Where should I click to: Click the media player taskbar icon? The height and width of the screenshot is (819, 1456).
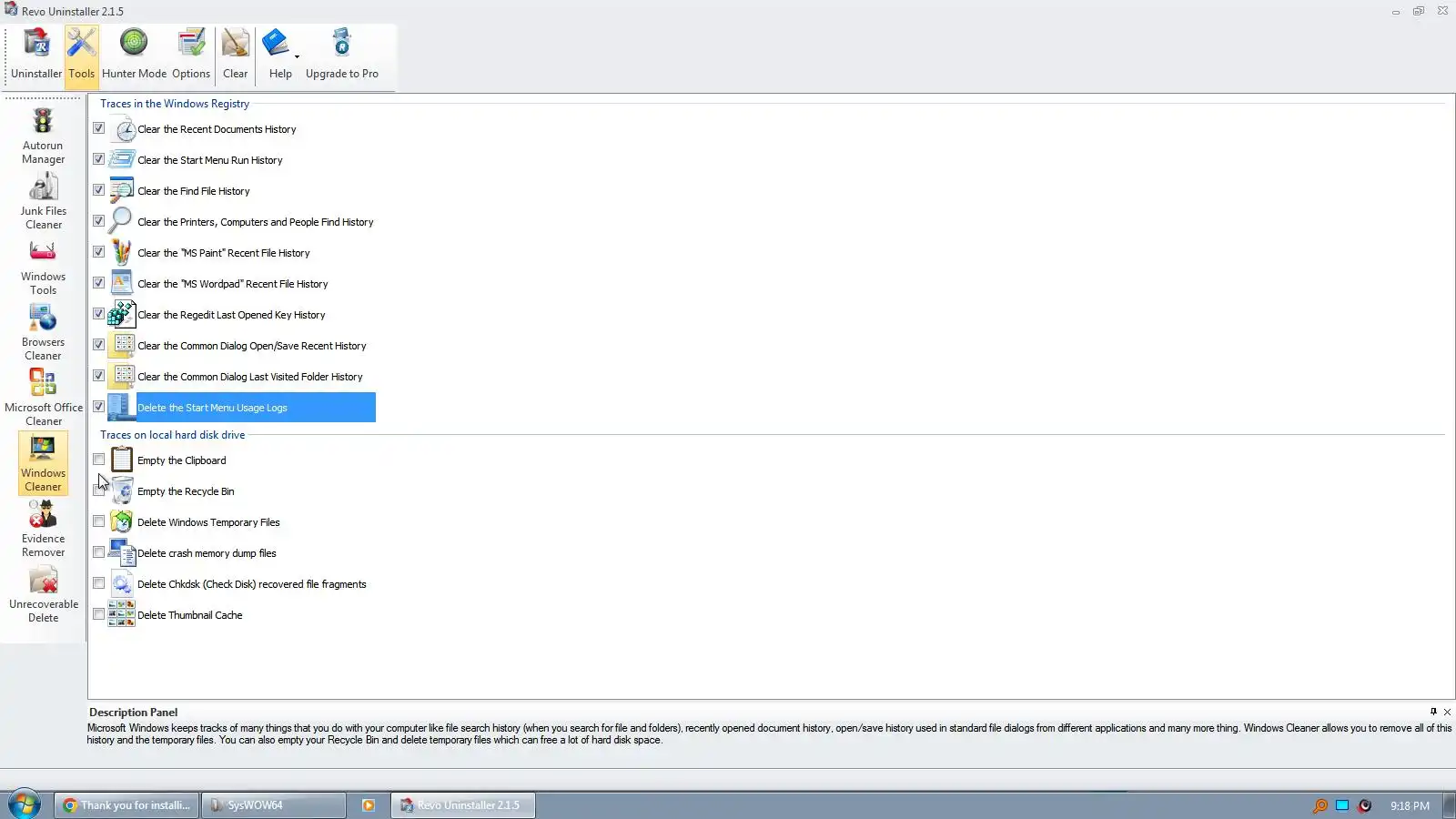[x=369, y=805]
